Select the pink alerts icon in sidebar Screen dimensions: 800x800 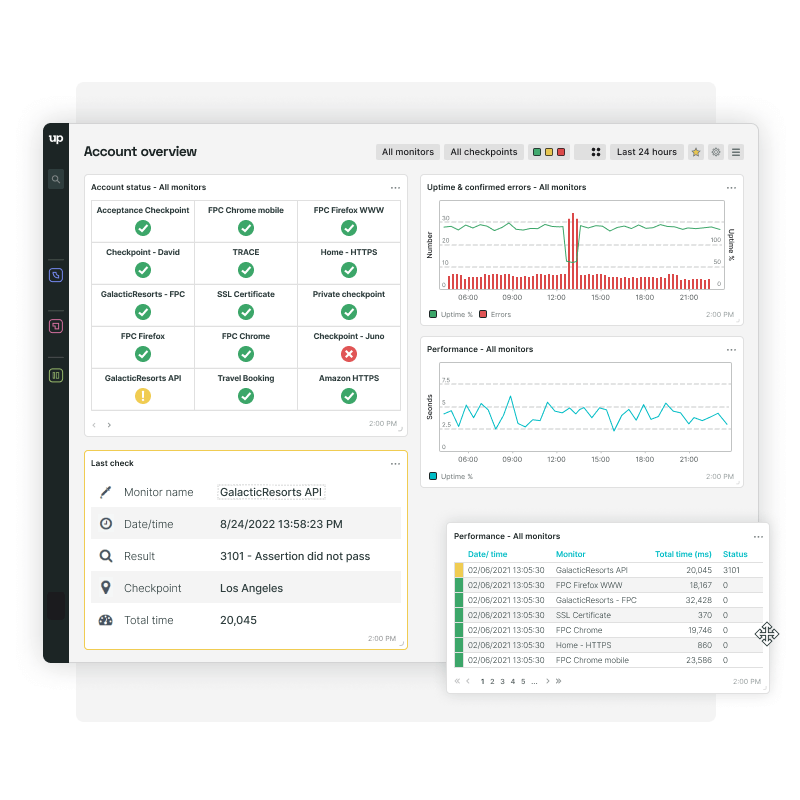(x=56, y=324)
